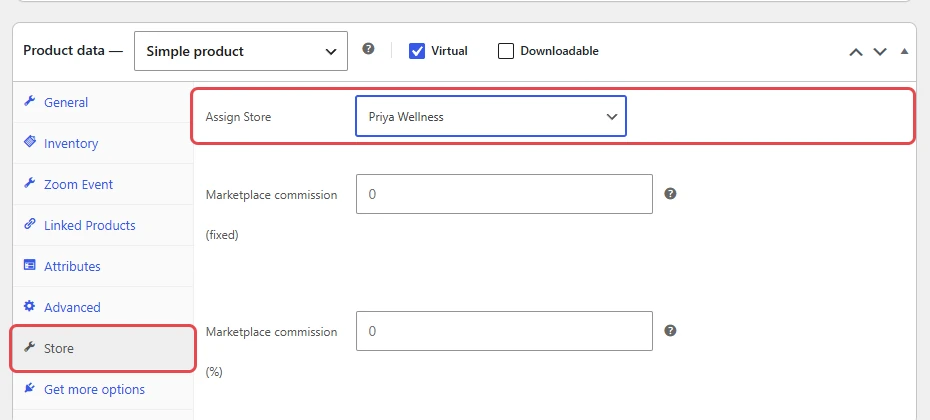930x420 pixels.
Task: Open the Assign Store dropdown
Action: [491, 116]
